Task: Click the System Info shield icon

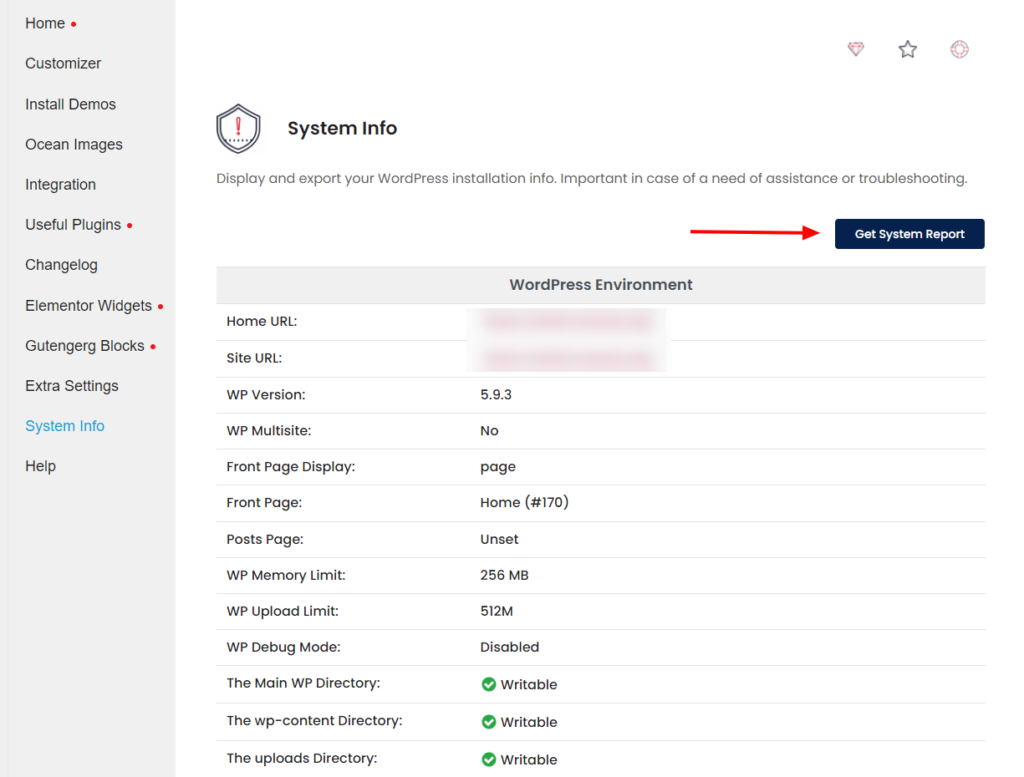Action: (x=238, y=129)
